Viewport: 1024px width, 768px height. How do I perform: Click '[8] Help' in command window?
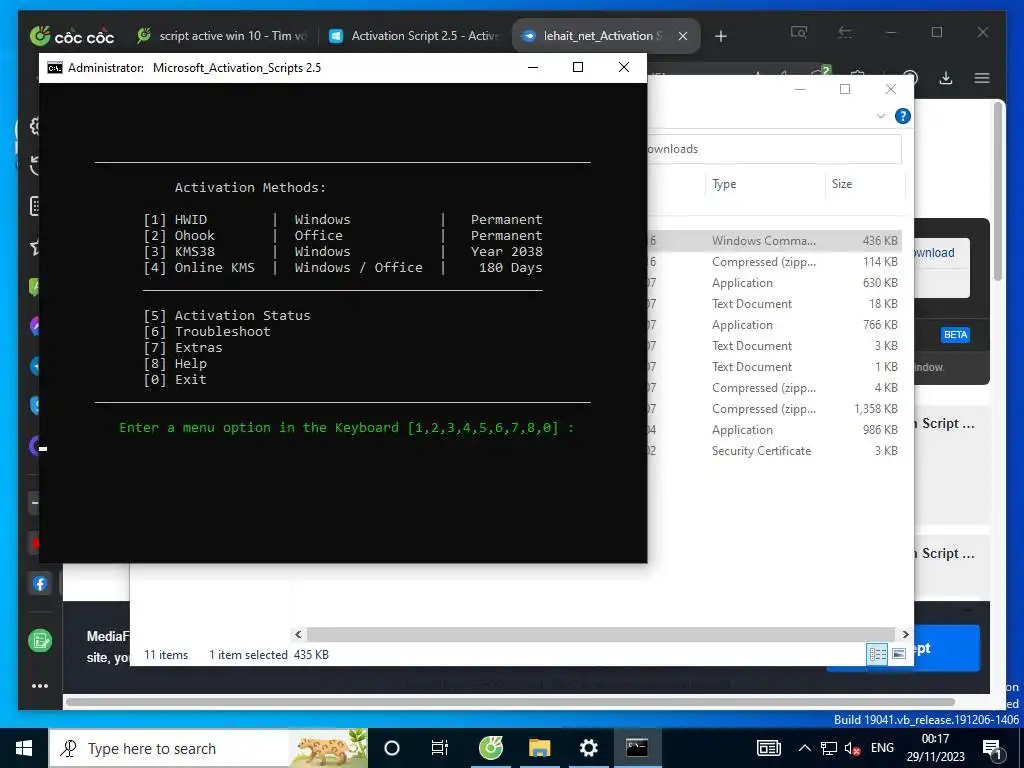coord(175,364)
